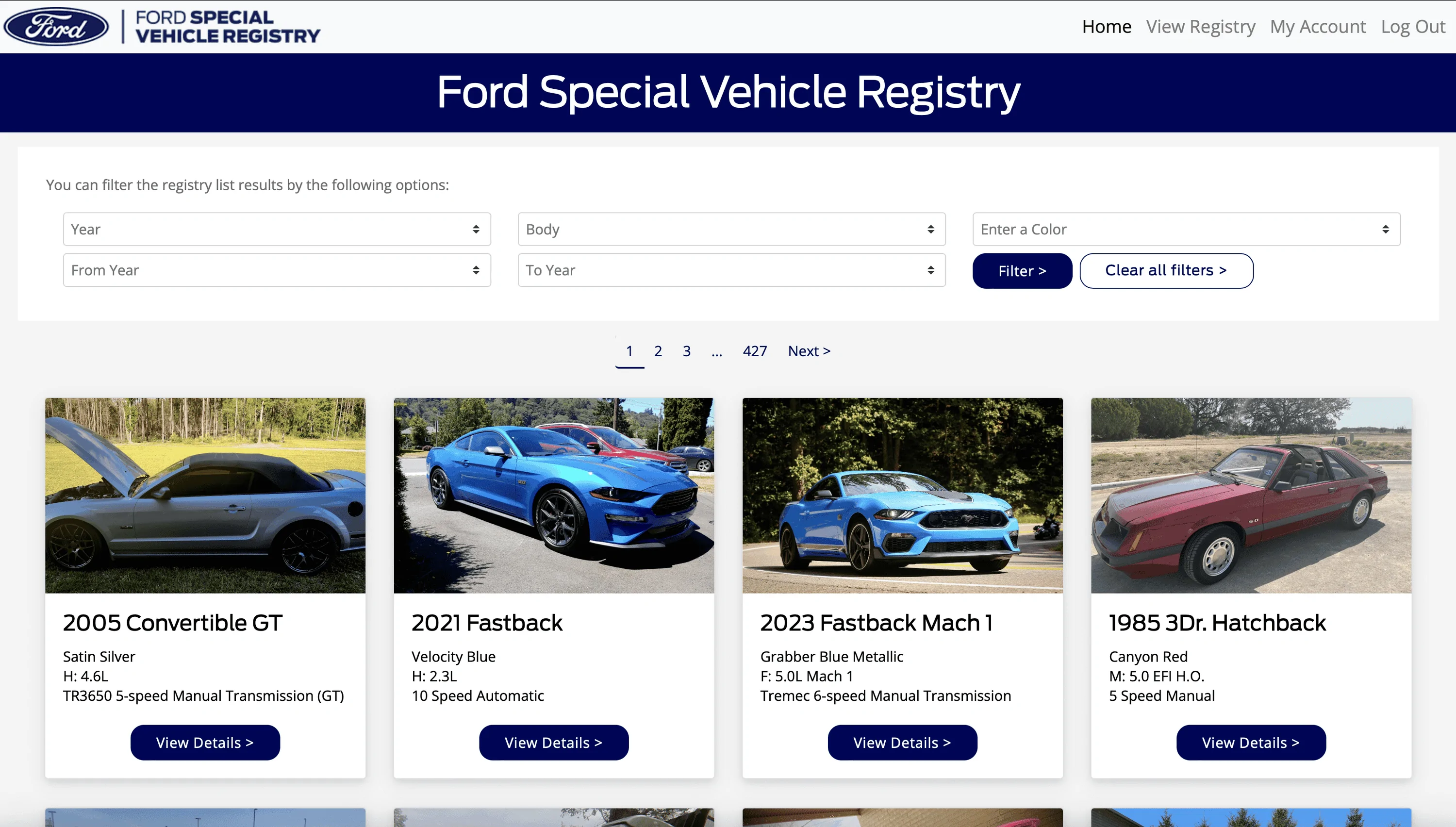
Task: Open the 2023 Fastback Mach 1 photo
Action: [x=902, y=496]
